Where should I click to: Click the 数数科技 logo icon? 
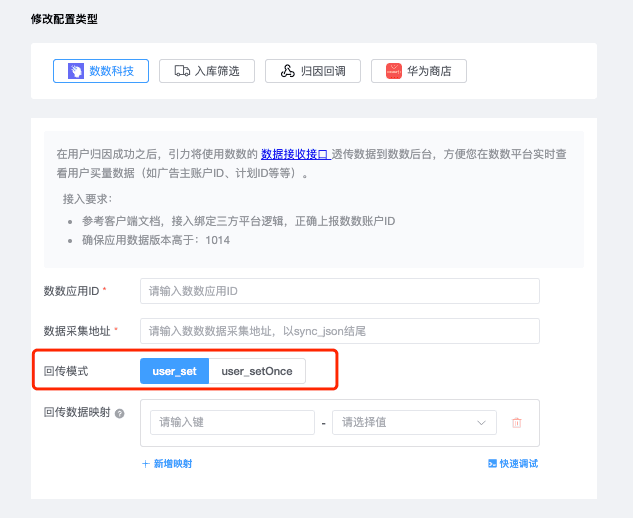tap(75, 71)
